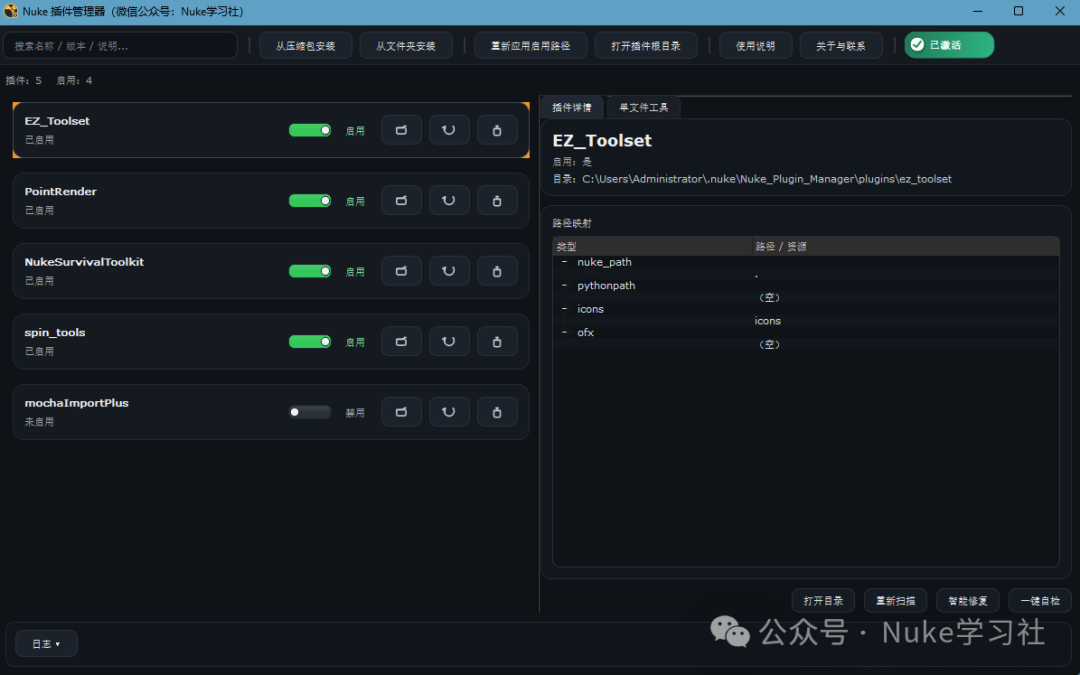Select the NukeSurvivalToolkit plugin name

[x=84, y=262]
